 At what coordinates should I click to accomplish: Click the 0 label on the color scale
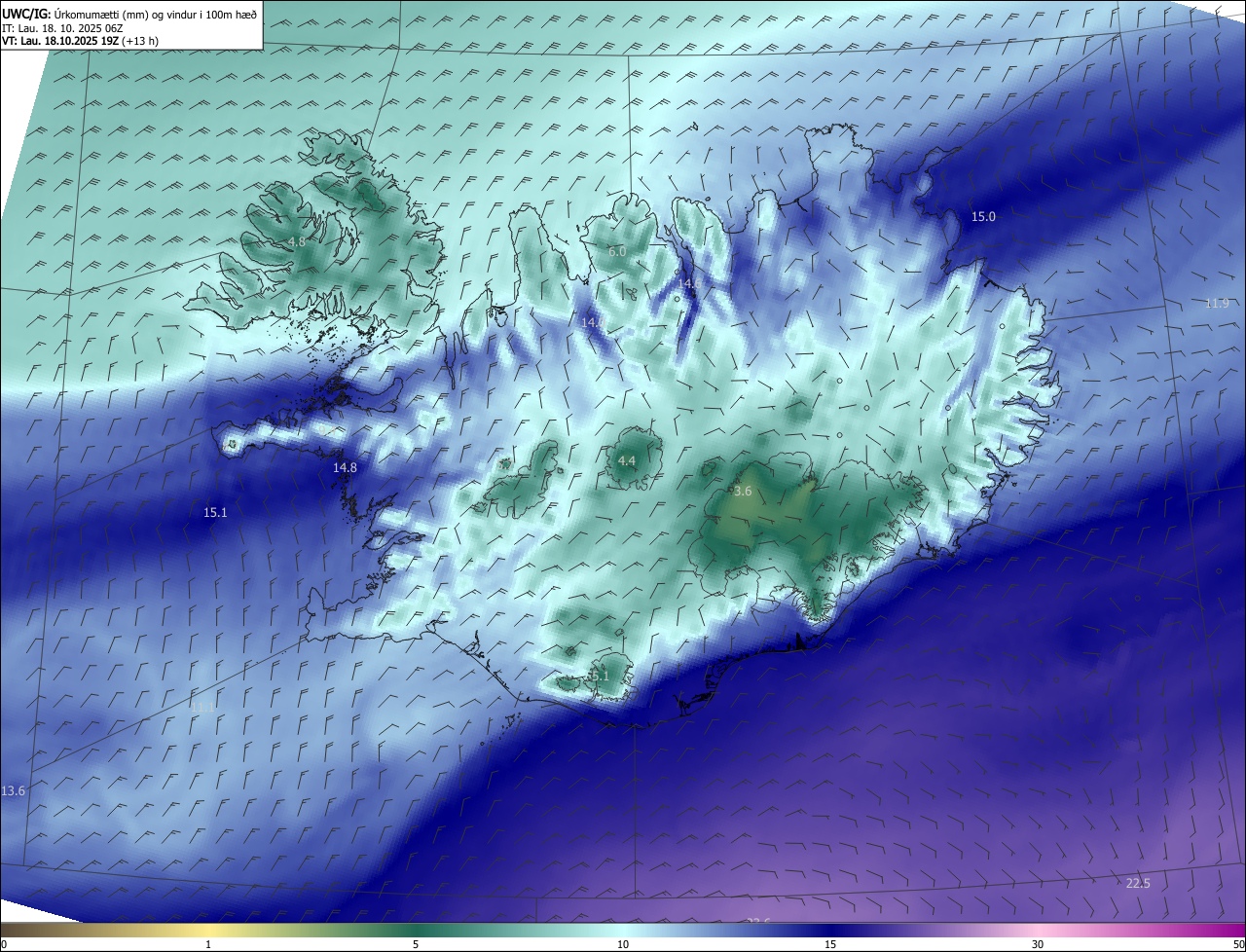(x=4, y=944)
